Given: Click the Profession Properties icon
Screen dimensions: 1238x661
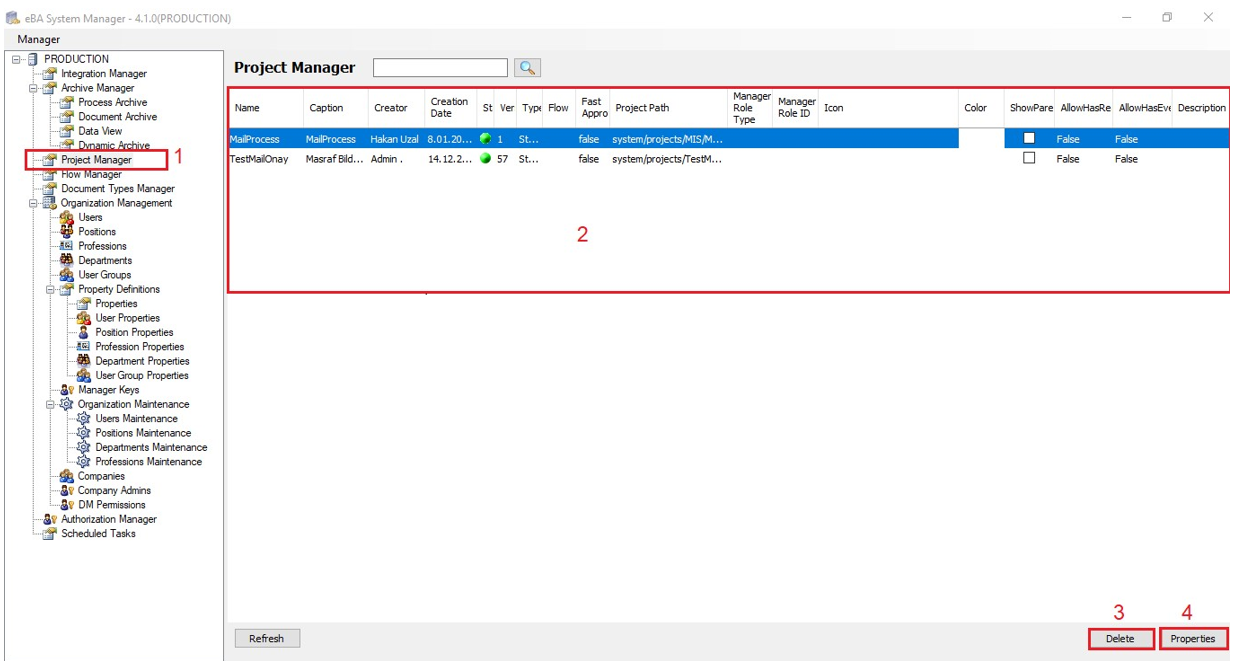Looking at the screenshot, I should click(84, 347).
